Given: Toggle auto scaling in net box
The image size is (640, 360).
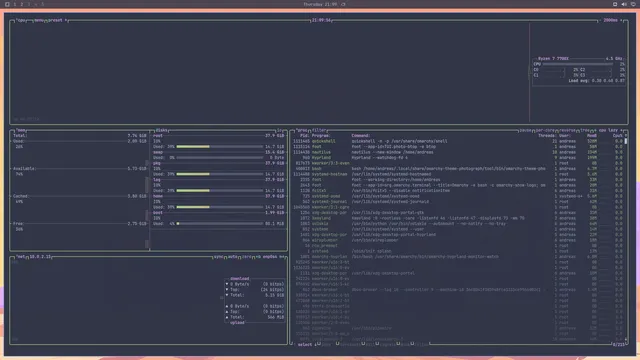Looking at the screenshot, I should click(233, 257).
